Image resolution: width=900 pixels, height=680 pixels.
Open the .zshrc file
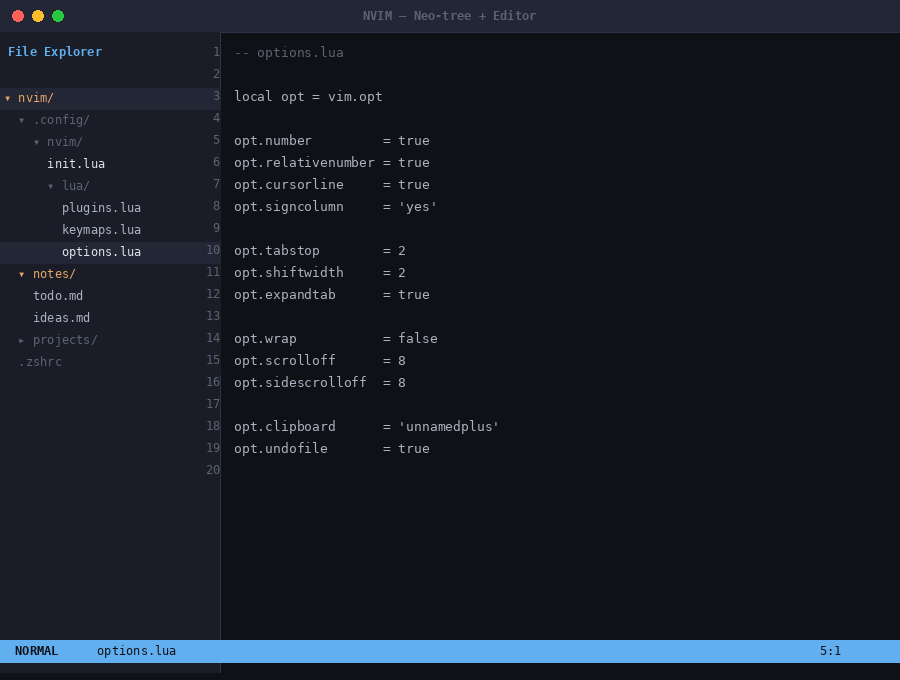tap(40, 362)
